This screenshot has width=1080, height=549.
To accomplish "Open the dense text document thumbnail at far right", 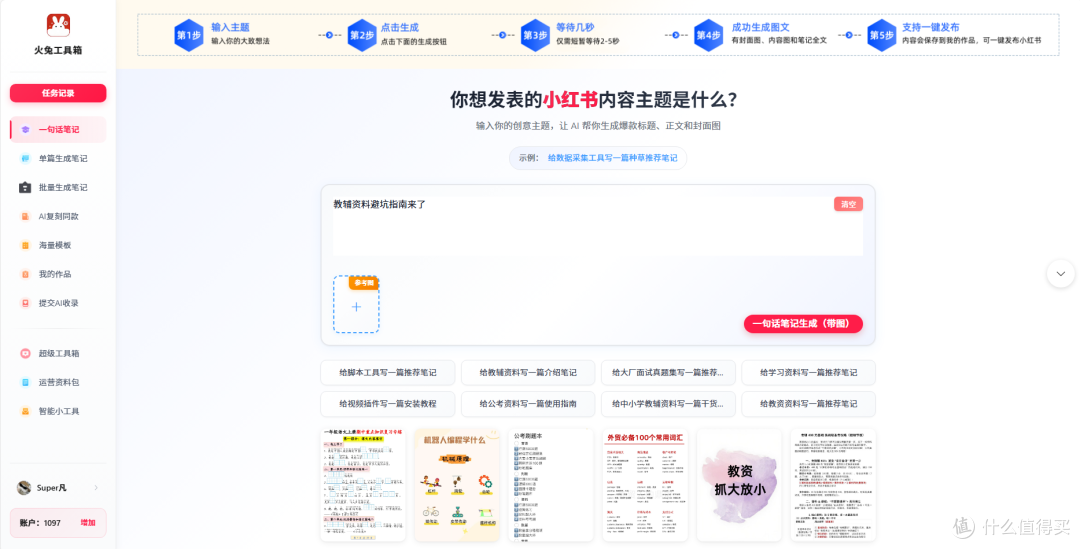I will click(x=833, y=485).
